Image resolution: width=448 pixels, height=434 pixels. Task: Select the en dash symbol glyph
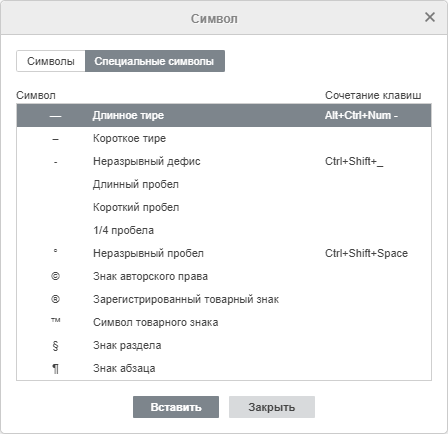(55, 139)
